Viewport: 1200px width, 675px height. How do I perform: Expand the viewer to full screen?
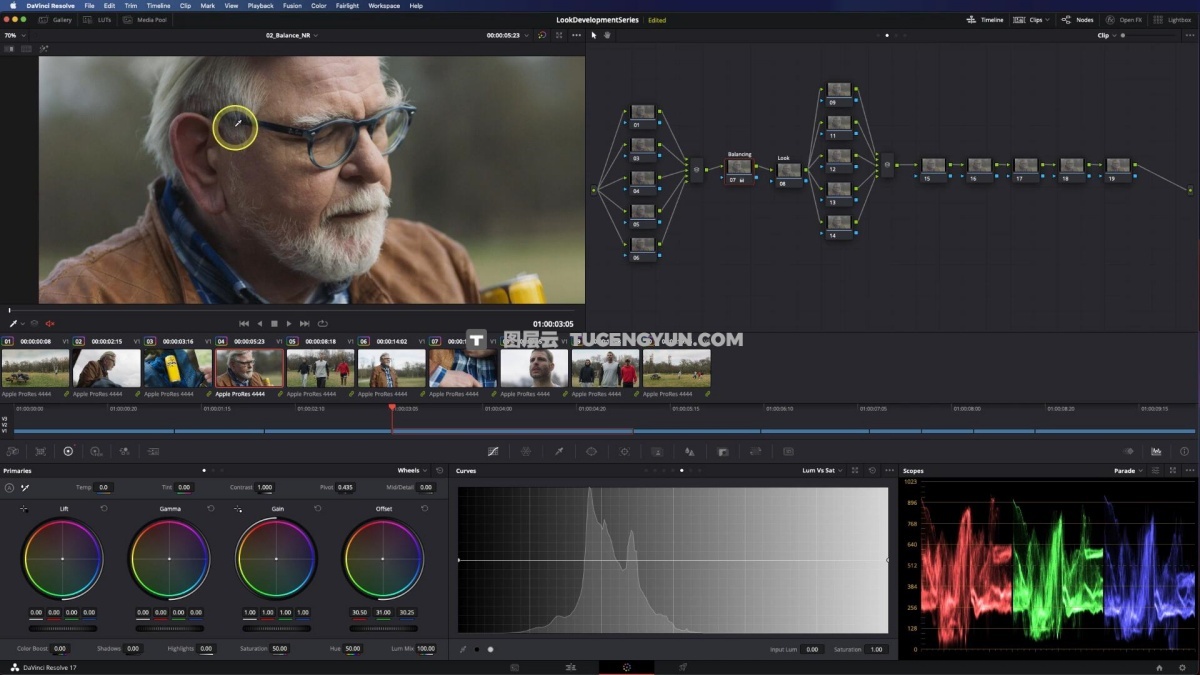pyautogui.click(x=559, y=35)
